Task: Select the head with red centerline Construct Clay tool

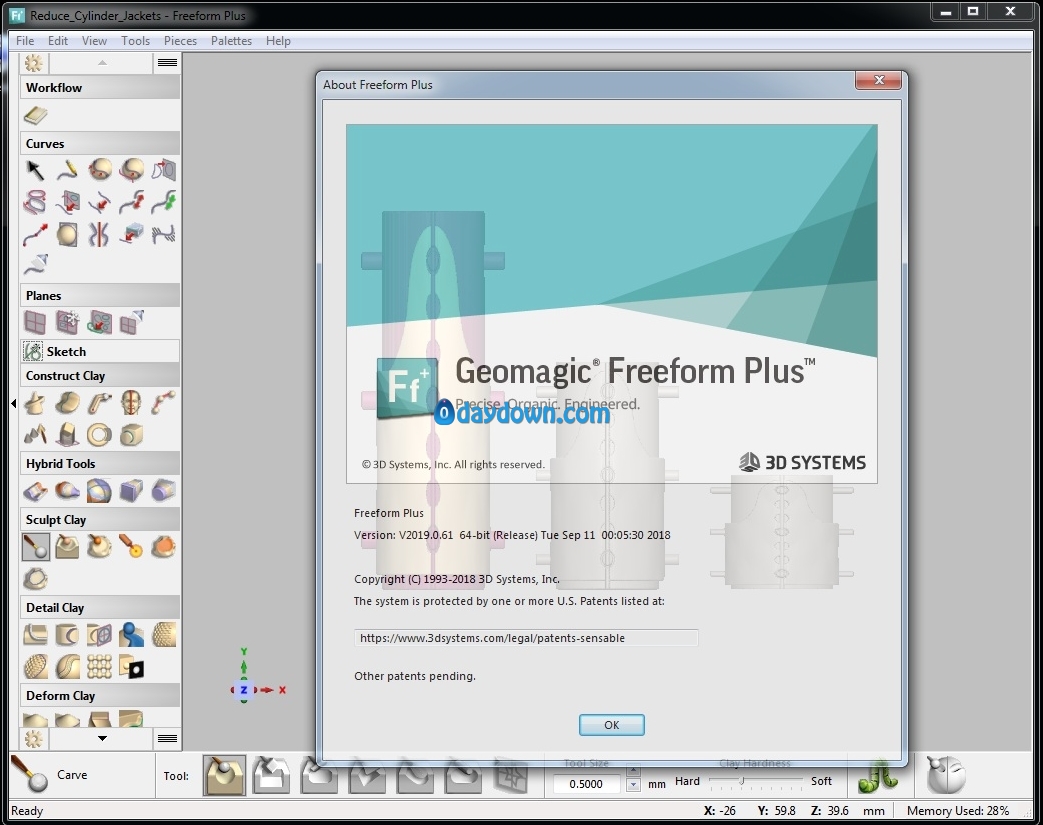Action: click(132, 403)
